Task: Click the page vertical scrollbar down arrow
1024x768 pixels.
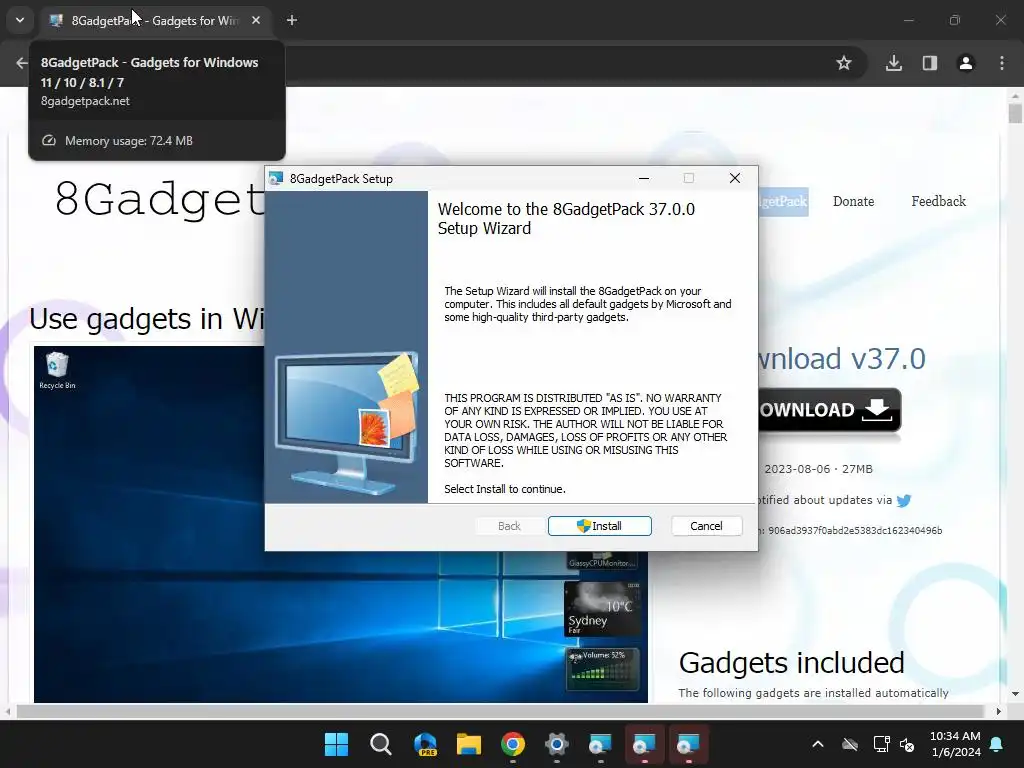Action: pos(1015,694)
